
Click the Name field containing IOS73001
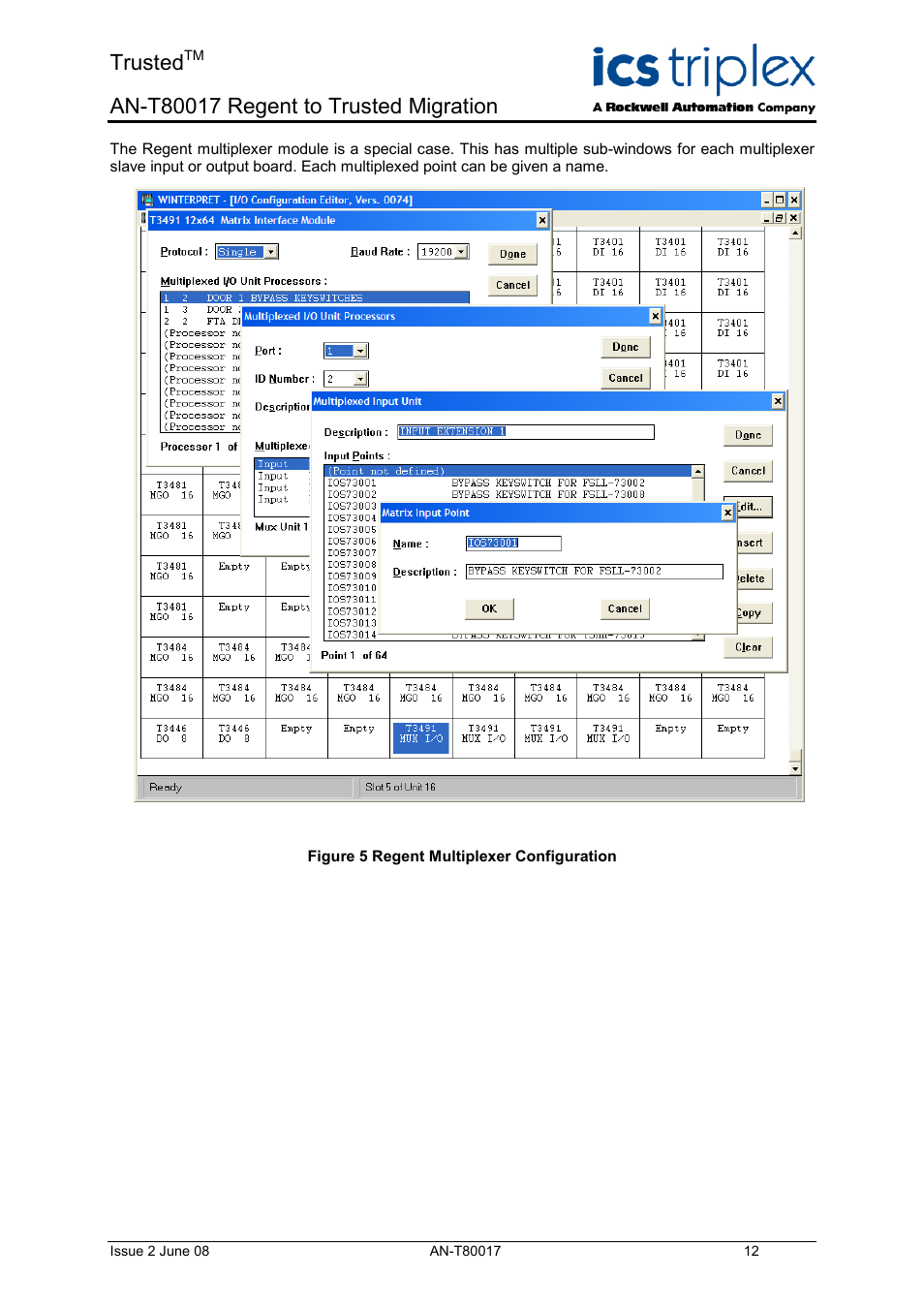513,543
